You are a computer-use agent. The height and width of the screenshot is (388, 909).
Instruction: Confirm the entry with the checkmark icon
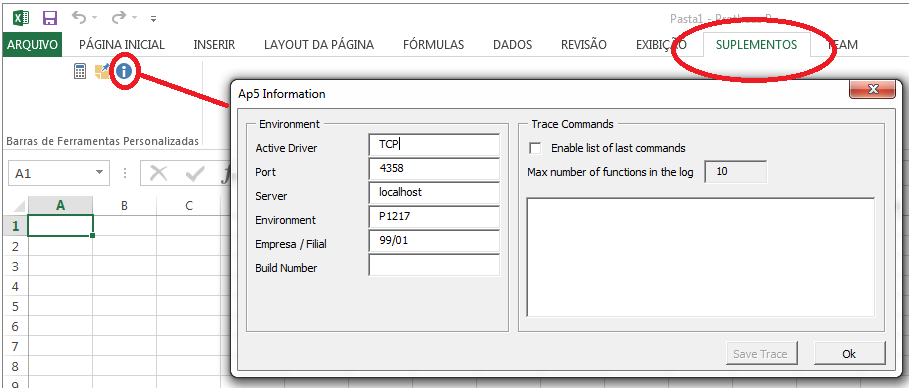click(x=195, y=173)
